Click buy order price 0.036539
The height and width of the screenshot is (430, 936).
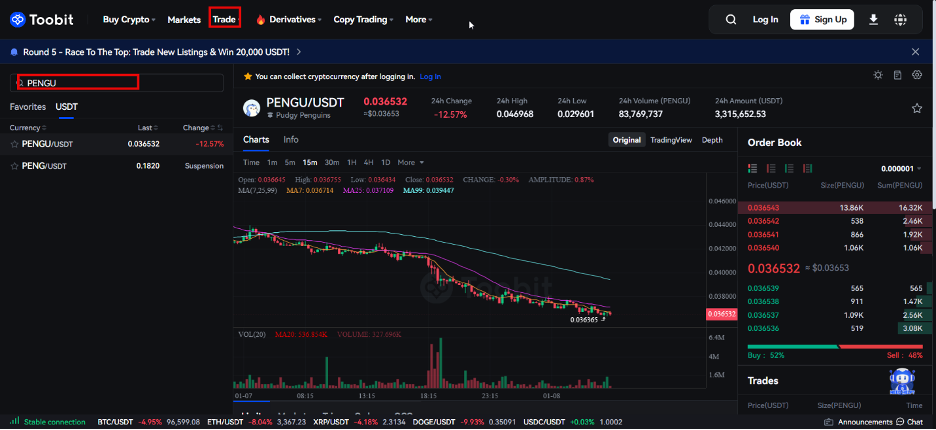click(x=763, y=288)
